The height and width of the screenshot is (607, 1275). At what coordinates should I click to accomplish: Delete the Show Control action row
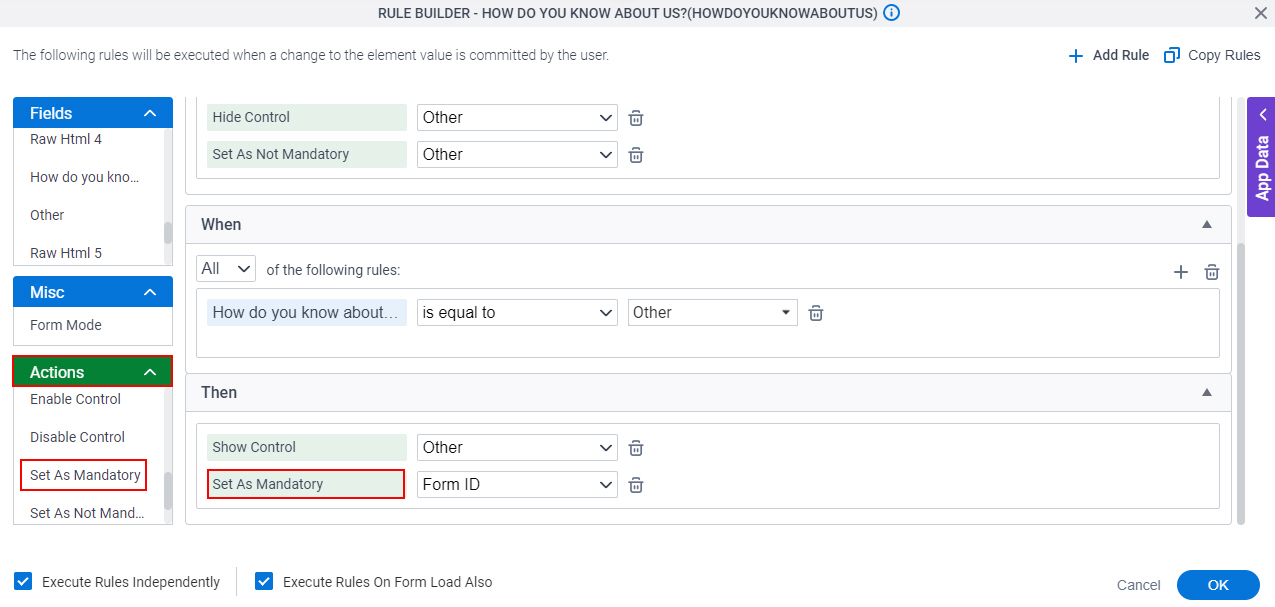[x=636, y=448]
